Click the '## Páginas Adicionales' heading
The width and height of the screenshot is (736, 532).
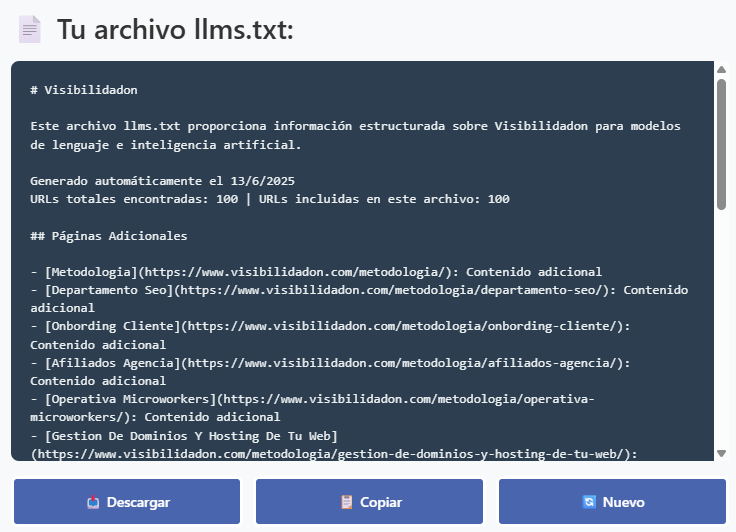[108, 236]
